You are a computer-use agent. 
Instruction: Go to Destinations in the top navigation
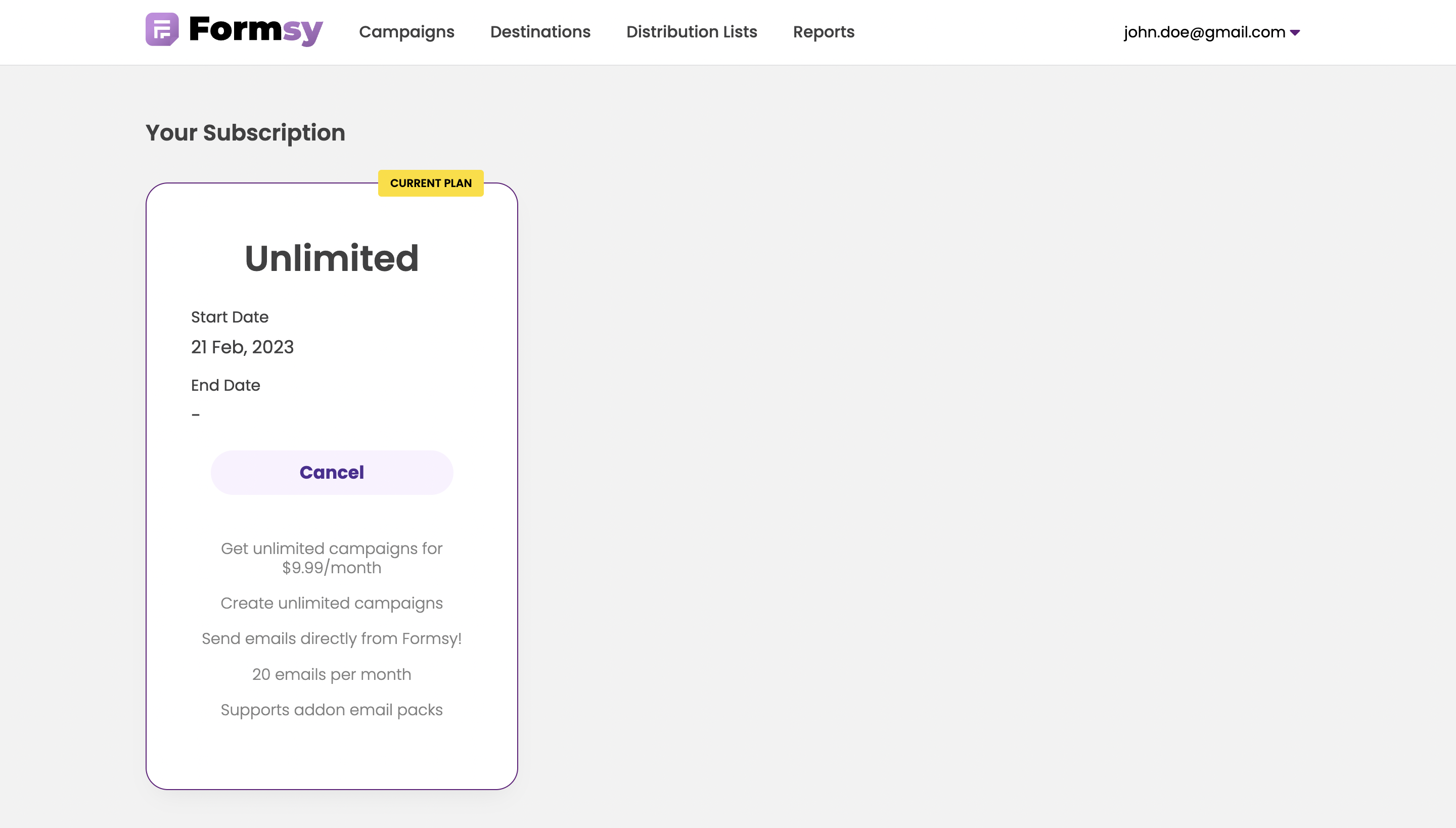click(x=540, y=32)
